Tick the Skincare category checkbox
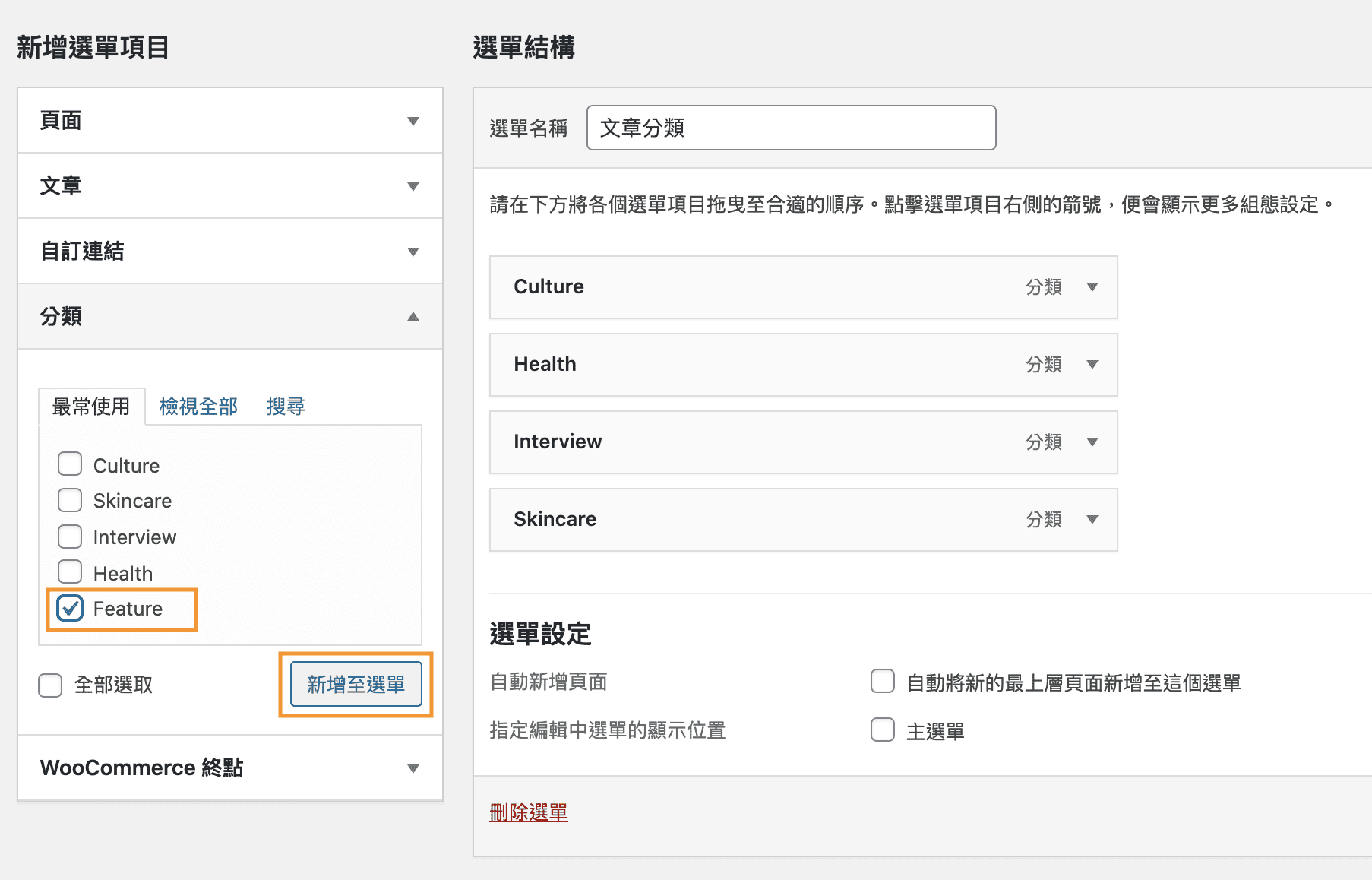The width and height of the screenshot is (1372, 880). coord(70,500)
